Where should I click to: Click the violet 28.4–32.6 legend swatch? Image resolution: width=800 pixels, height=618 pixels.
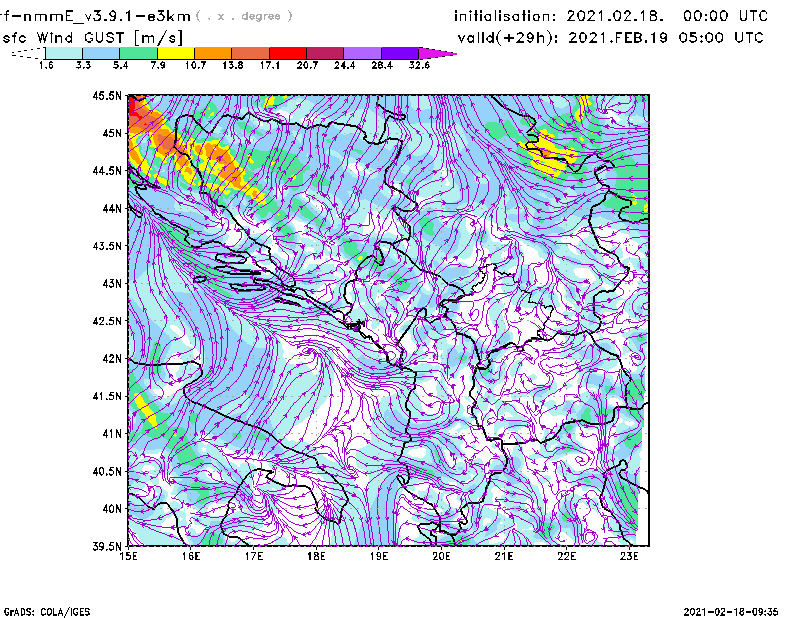[x=399, y=53]
